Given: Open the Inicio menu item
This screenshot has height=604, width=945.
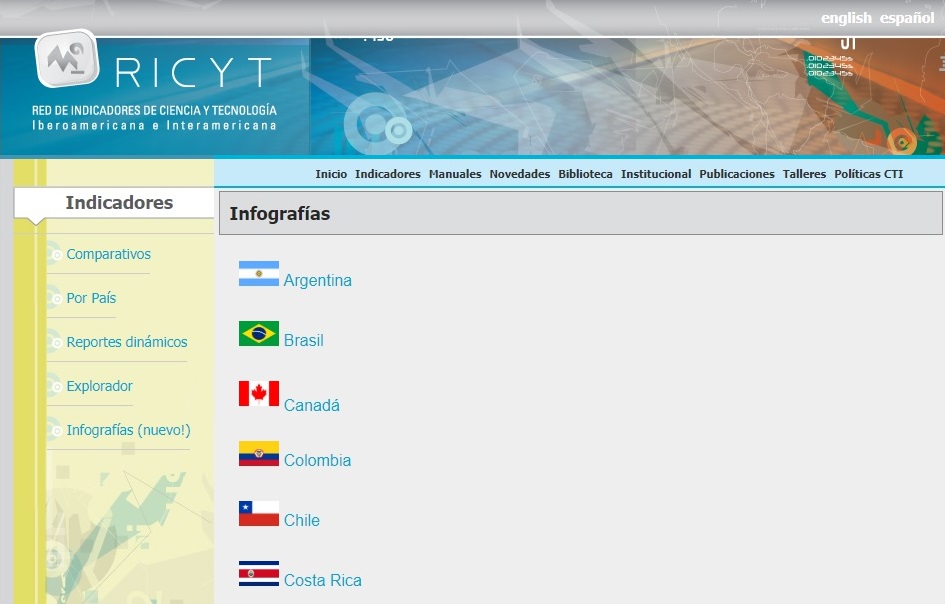Looking at the screenshot, I should (331, 174).
